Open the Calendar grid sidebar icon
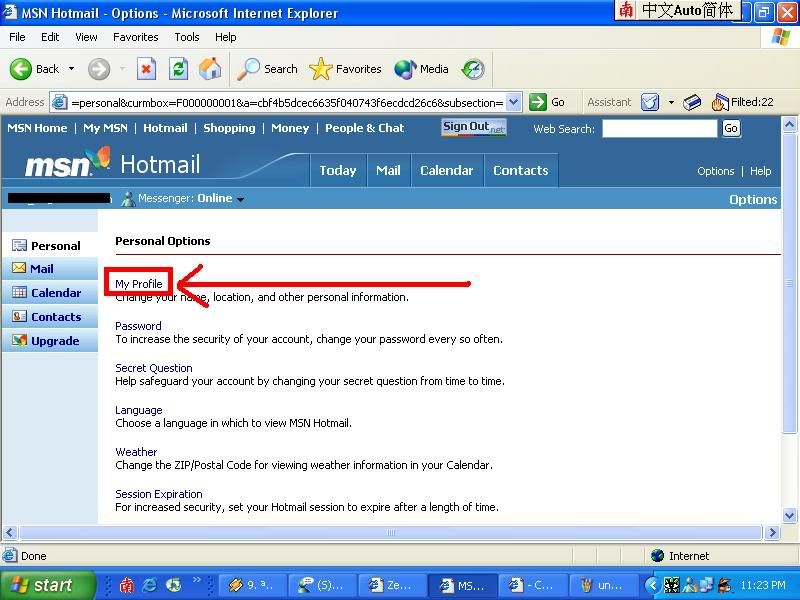The height and width of the screenshot is (600, 800). (x=19, y=292)
